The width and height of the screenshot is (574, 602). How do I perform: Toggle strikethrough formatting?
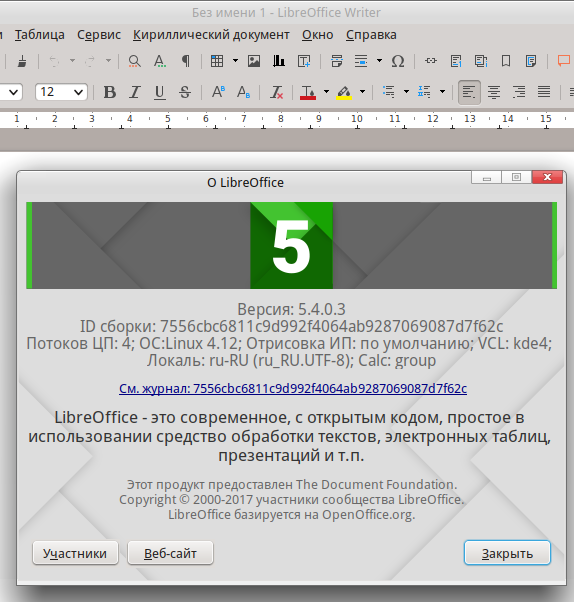point(185,92)
